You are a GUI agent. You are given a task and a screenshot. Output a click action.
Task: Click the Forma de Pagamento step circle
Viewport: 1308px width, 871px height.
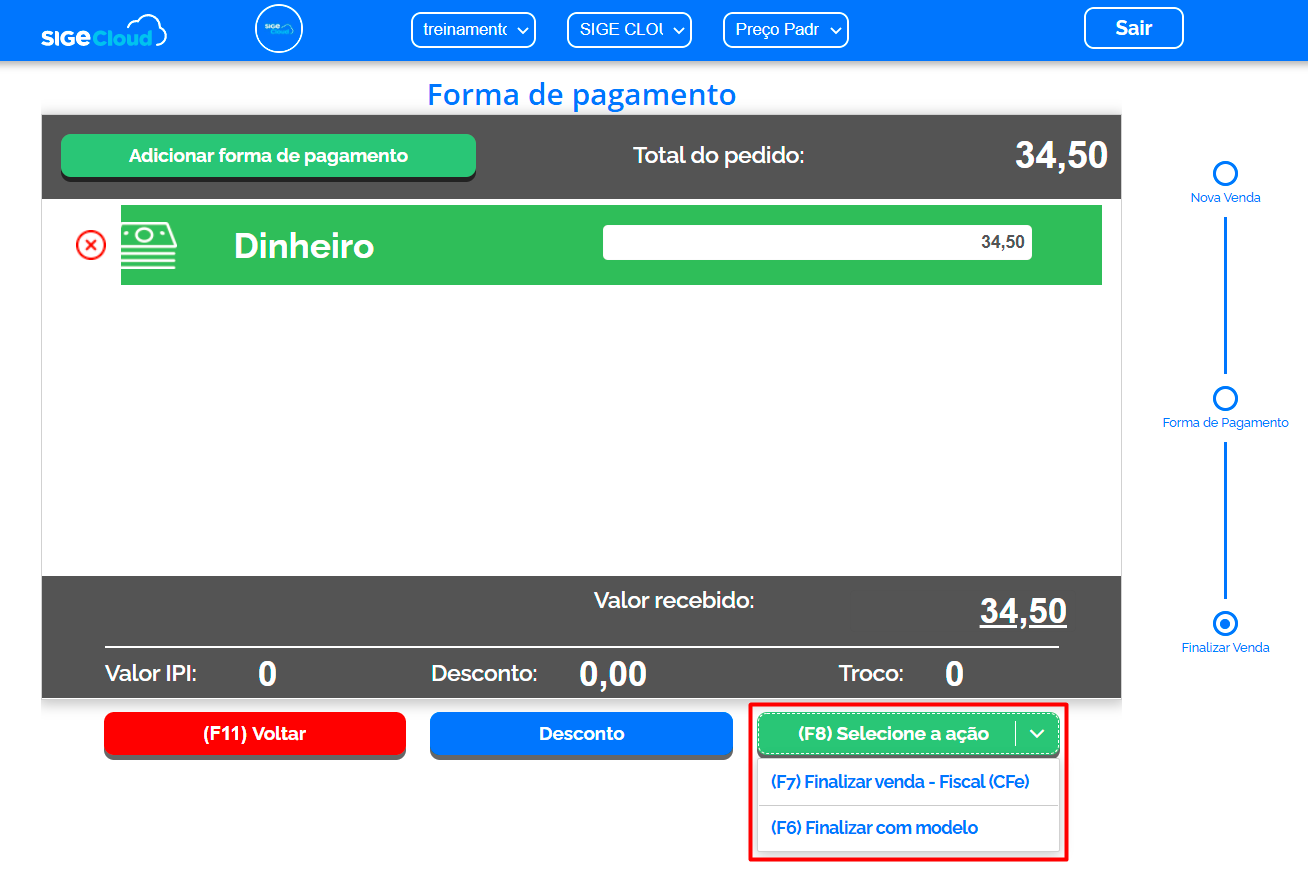click(x=1225, y=398)
